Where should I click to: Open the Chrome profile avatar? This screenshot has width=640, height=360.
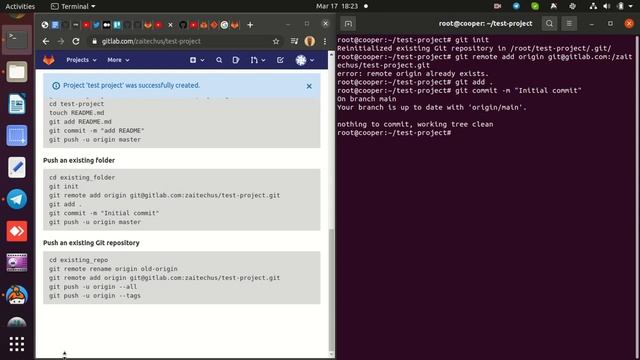point(310,41)
